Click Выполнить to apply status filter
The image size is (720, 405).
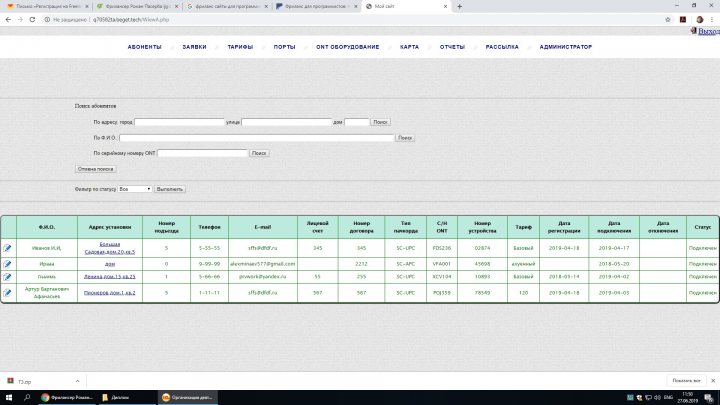click(170, 189)
